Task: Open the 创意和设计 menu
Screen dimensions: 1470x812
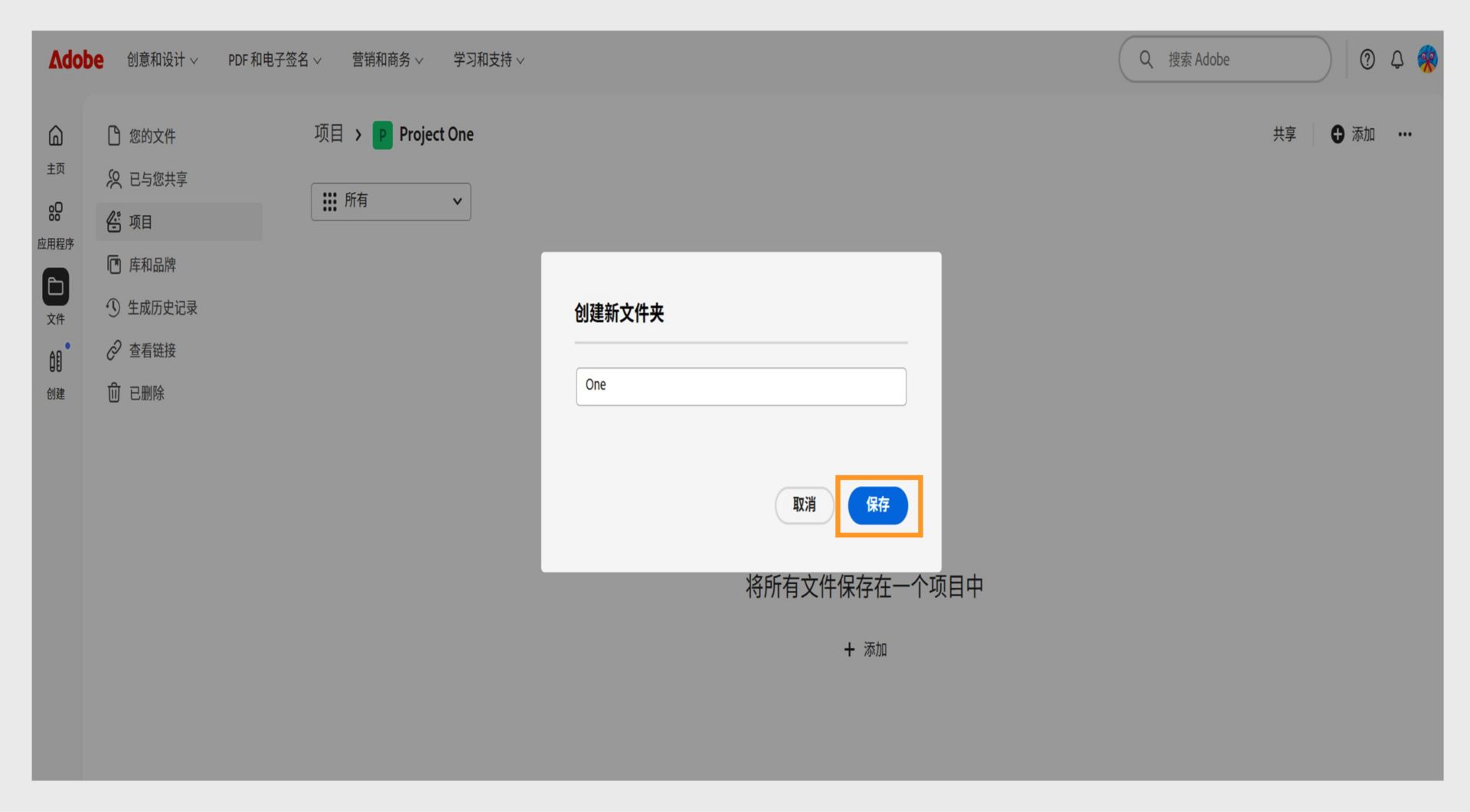Action: (162, 60)
